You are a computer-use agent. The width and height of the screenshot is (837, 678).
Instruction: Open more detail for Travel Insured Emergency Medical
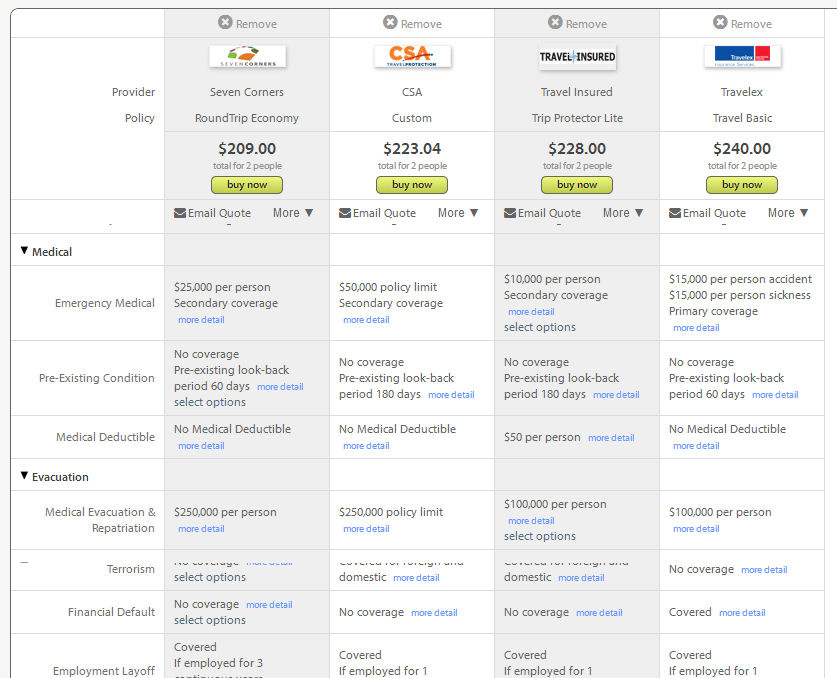coord(531,312)
